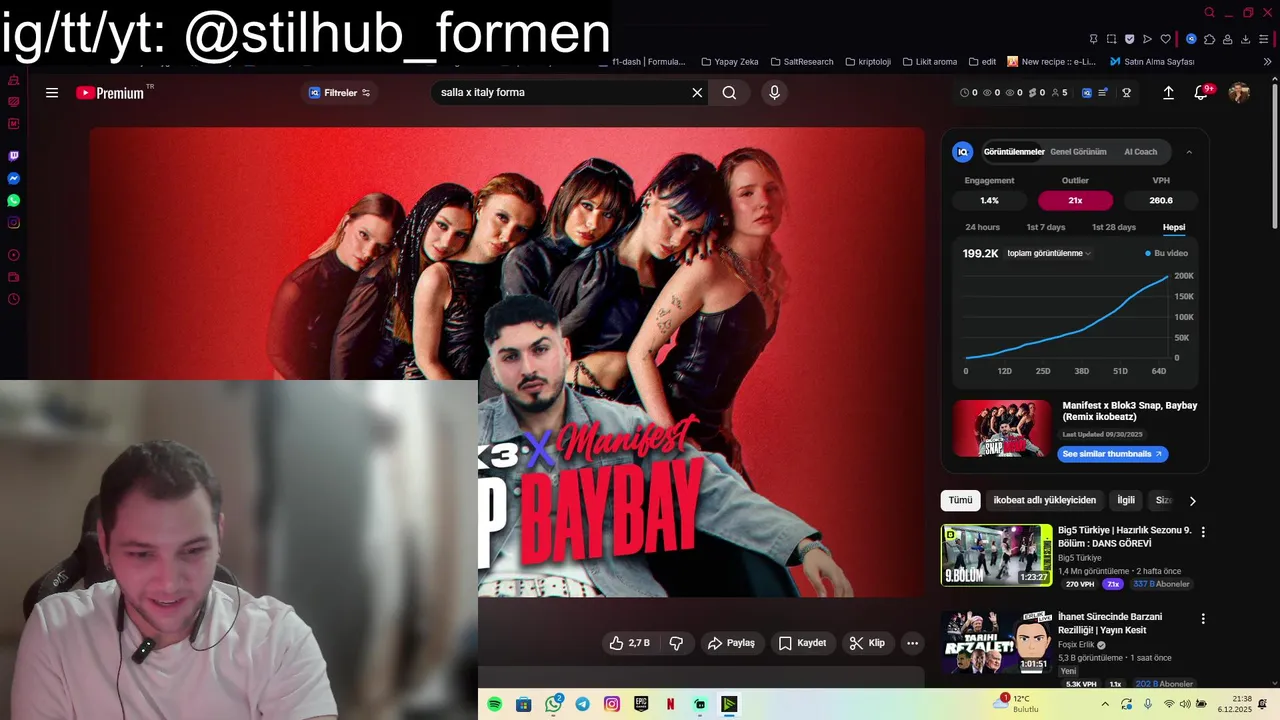The width and height of the screenshot is (1280, 720).
Task: Open notifications bell with 9+ badge
Action: pyautogui.click(x=1203, y=93)
